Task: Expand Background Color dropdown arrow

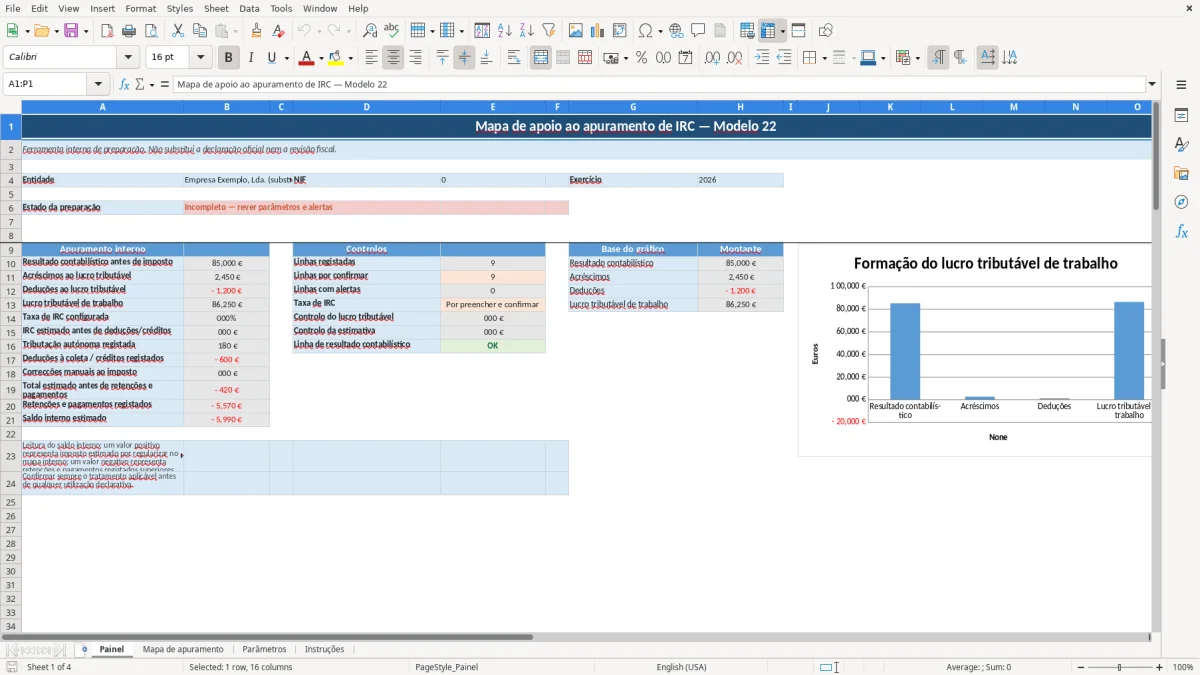Action: point(350,58)
